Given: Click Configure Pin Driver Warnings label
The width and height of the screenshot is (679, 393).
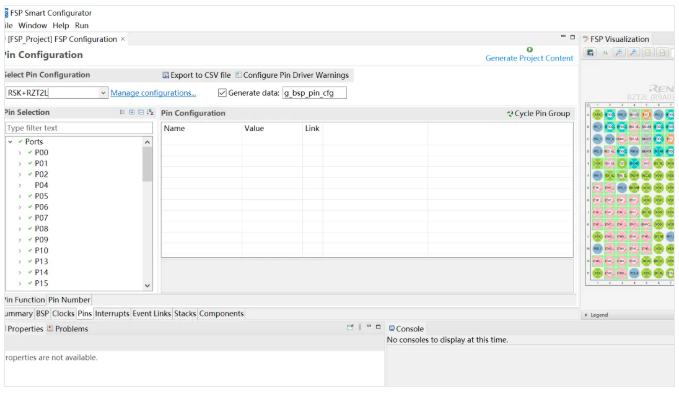Looking at the screenshot, I should pyautogui.click(x=296, y=75).
